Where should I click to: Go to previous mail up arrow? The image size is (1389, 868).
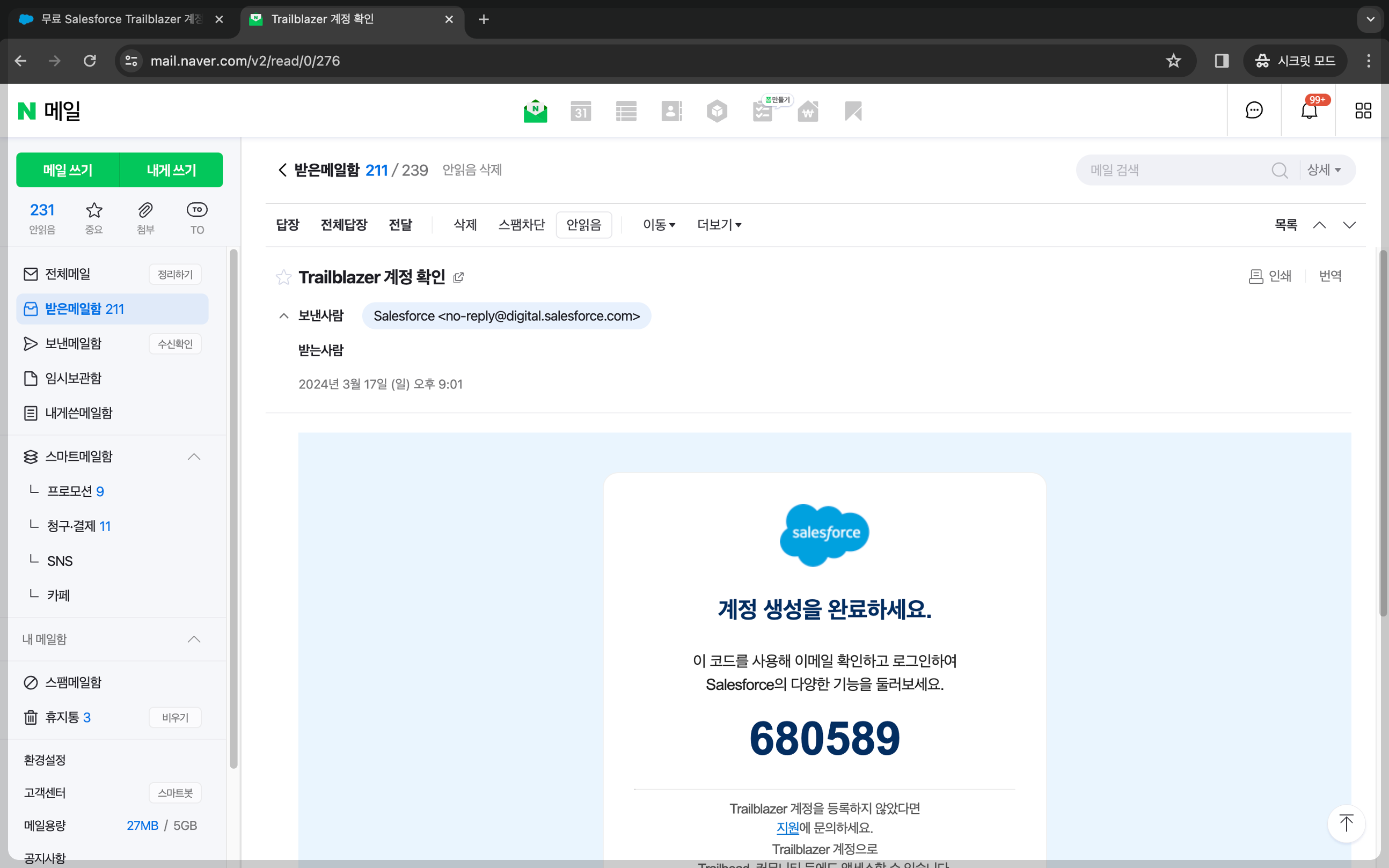point(1320,224)
